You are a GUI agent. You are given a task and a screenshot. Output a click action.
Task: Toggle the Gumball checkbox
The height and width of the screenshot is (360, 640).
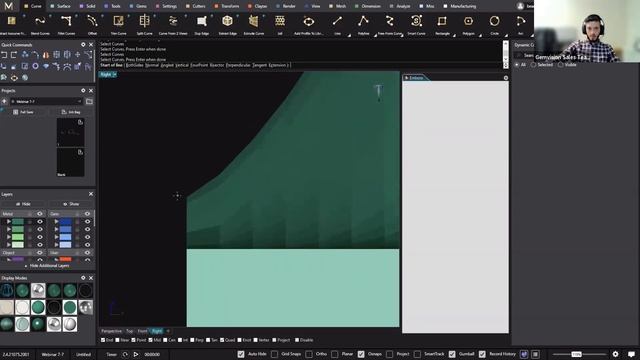452,354
